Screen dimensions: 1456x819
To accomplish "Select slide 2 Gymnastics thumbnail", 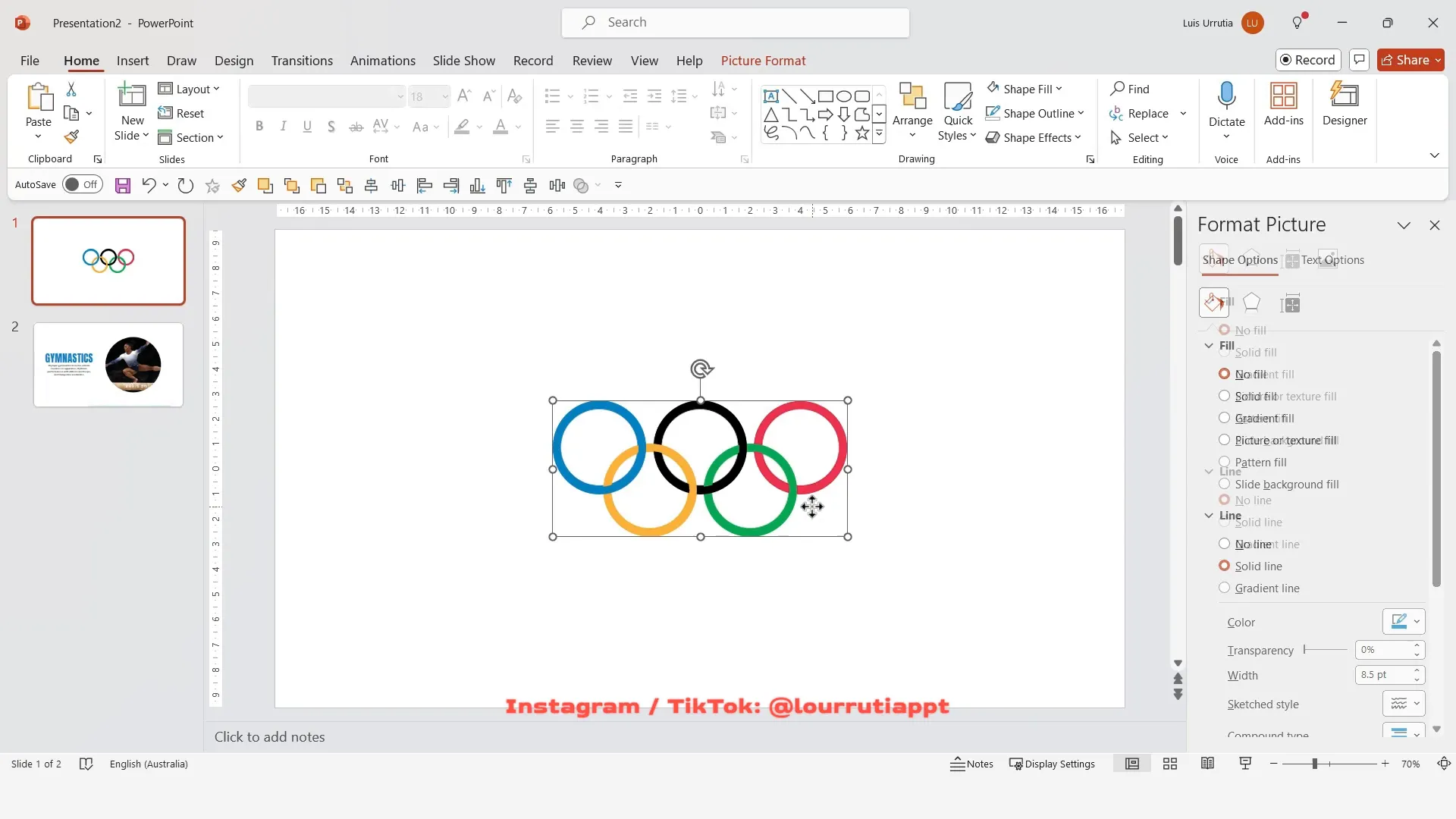I will pos(108,365).
